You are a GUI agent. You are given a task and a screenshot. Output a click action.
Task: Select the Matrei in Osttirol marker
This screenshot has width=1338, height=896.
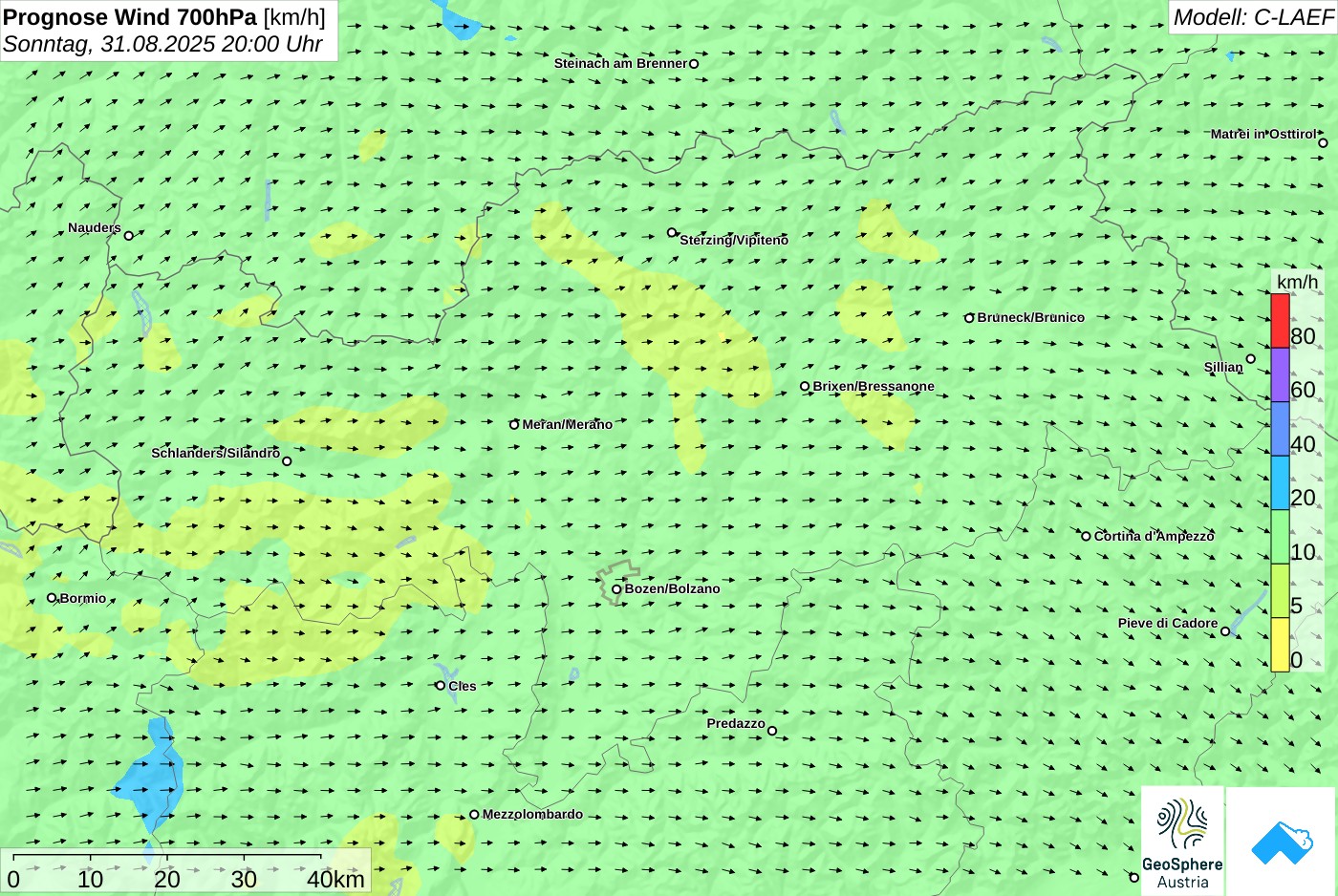[1323, 143]
